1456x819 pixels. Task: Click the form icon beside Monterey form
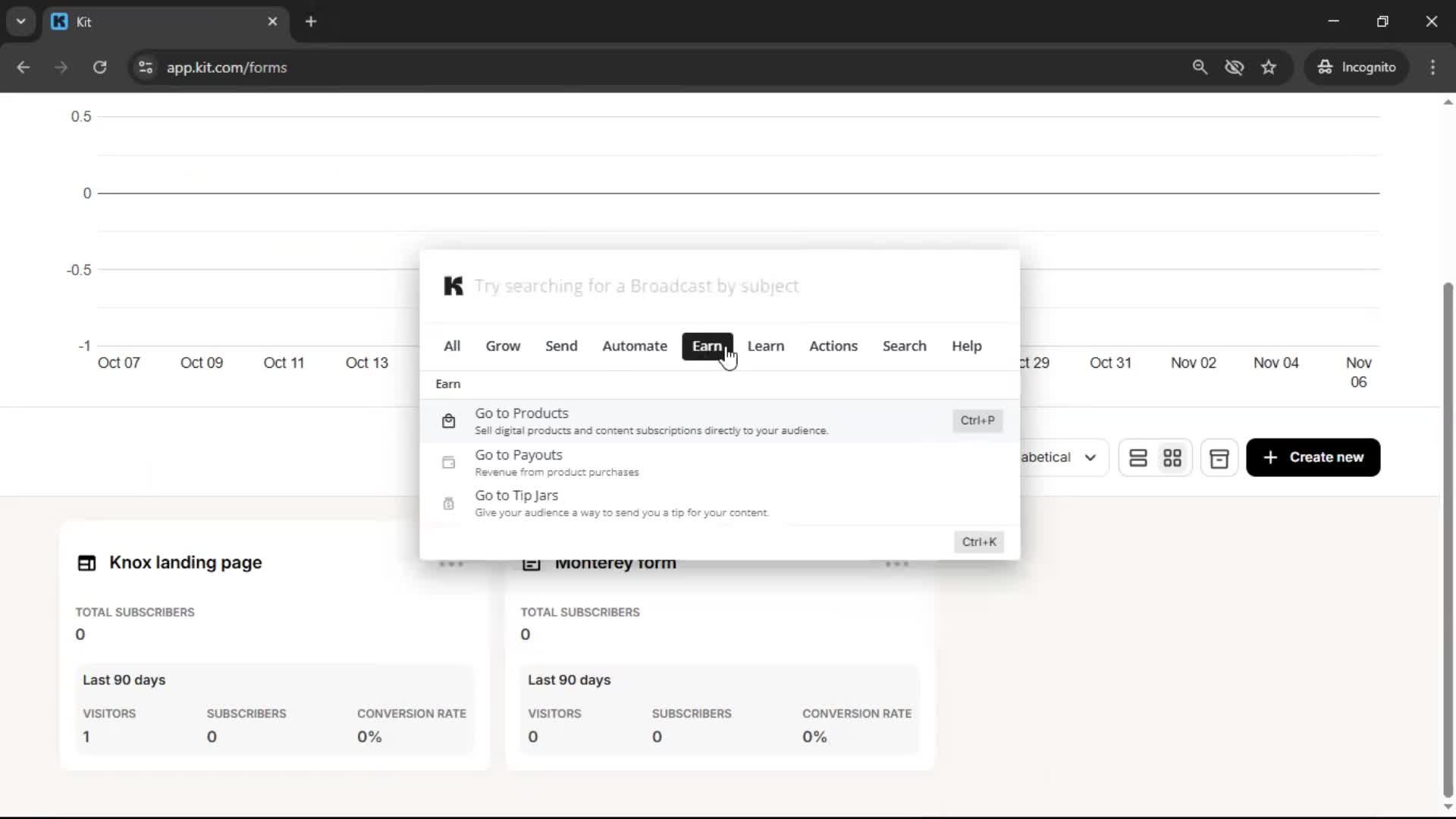pos(532,563)
